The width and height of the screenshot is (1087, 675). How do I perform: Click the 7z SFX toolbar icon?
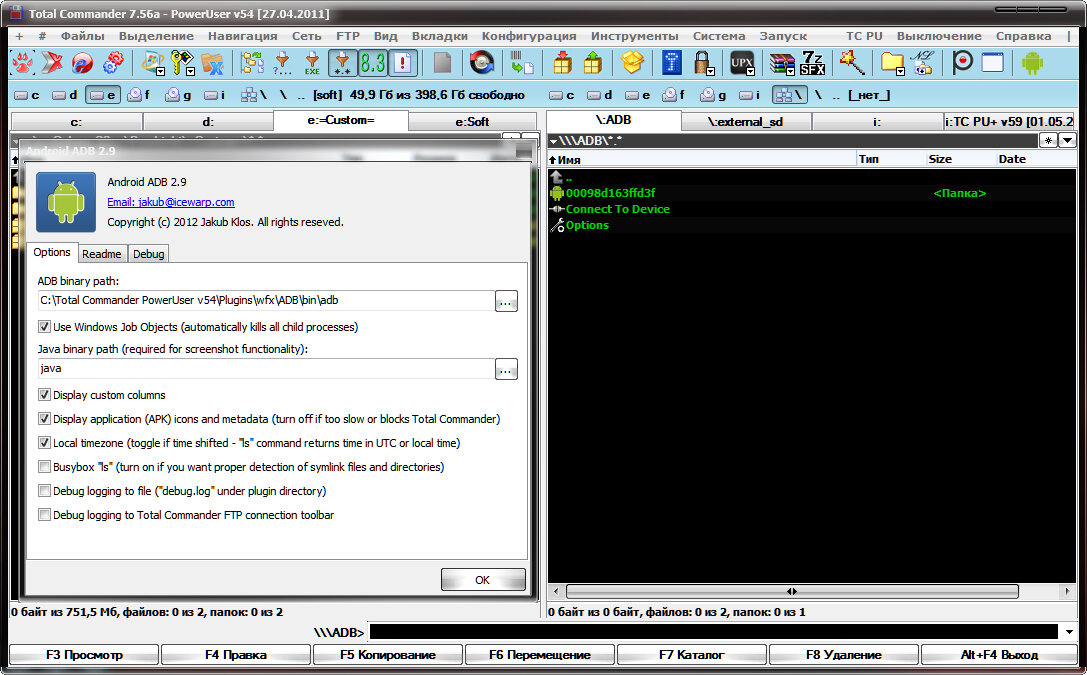pos(812,63)
